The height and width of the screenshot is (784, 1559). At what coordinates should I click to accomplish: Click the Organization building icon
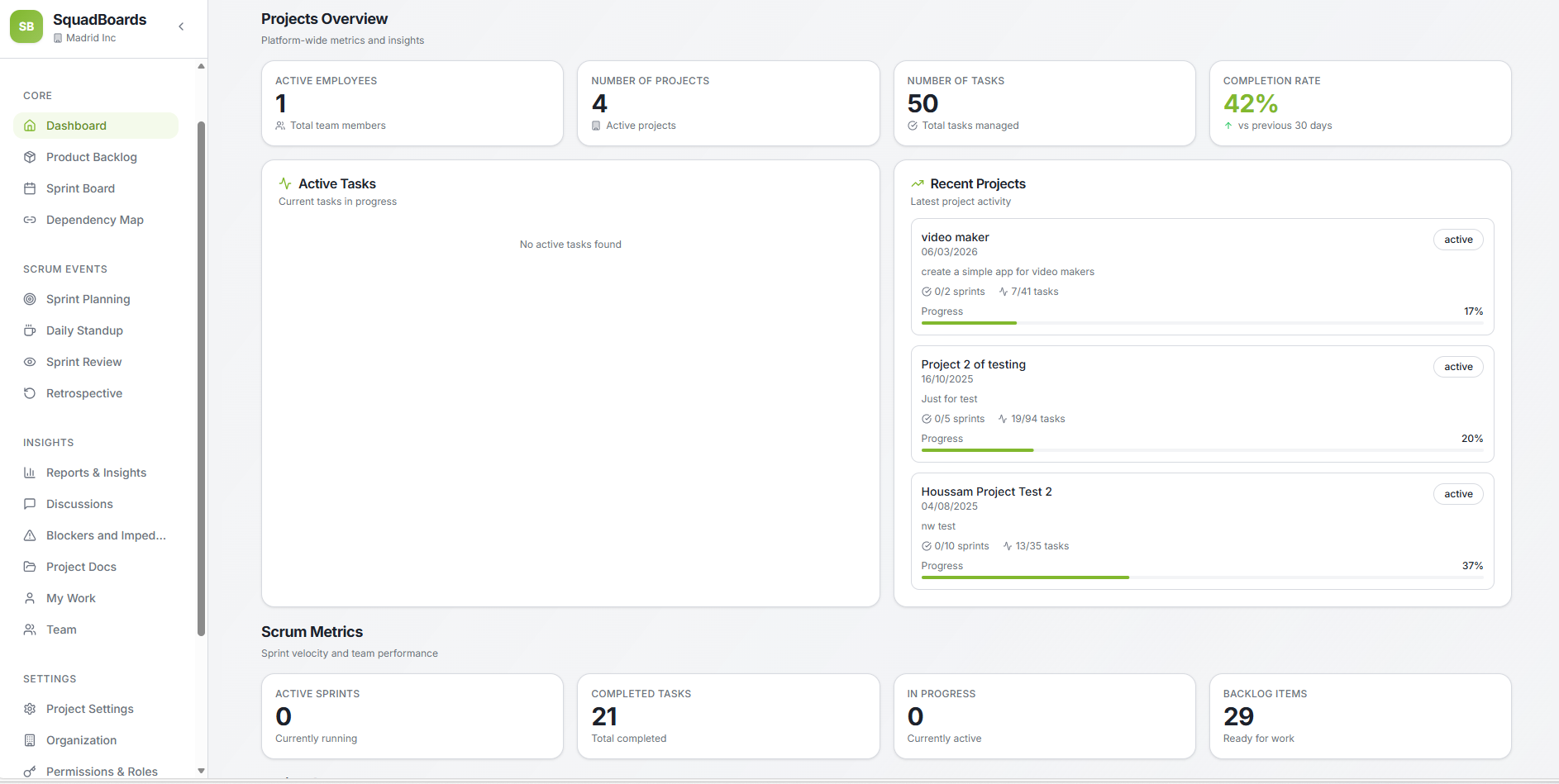(30, 740)
